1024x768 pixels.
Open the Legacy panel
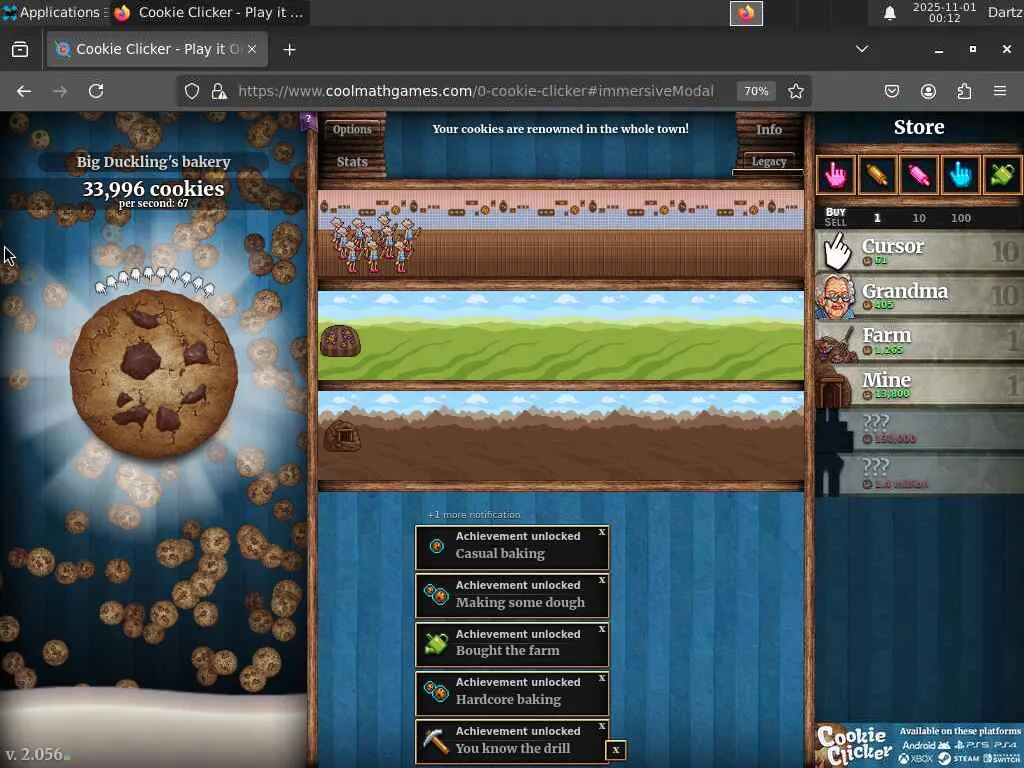(769, 161)
